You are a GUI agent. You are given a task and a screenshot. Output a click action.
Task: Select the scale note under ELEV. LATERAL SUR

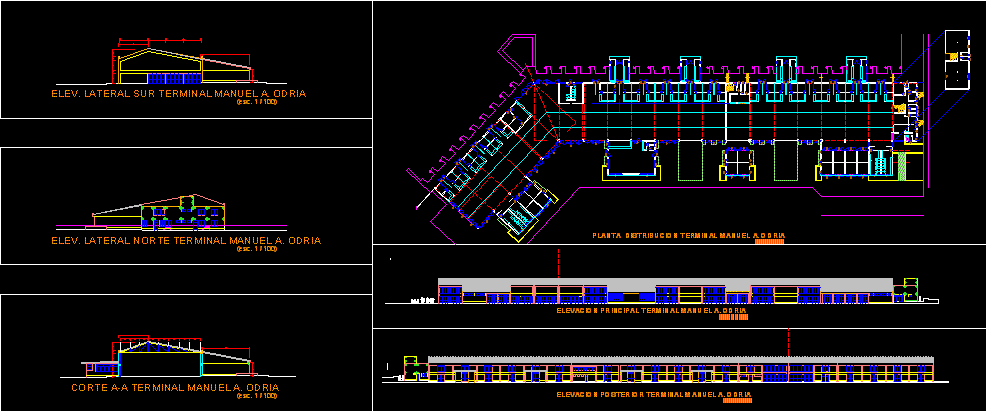pos(255,102)
